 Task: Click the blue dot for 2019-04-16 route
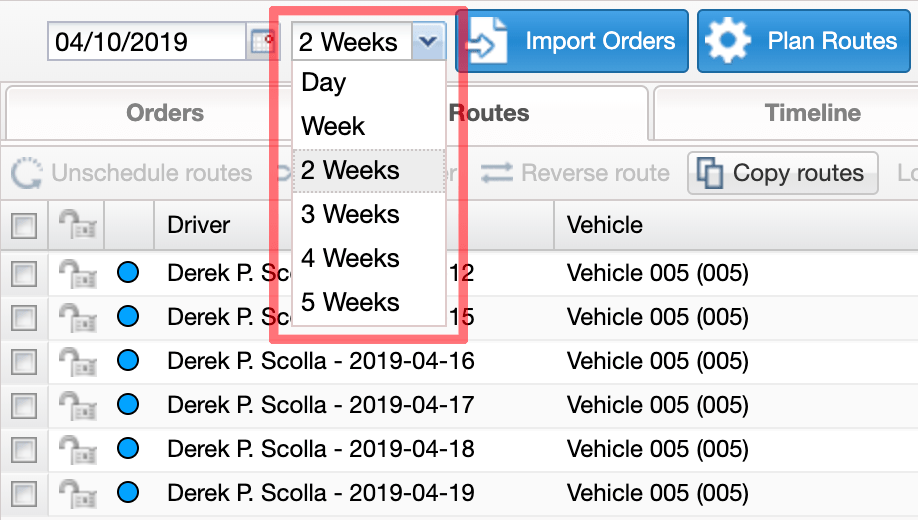128,360
